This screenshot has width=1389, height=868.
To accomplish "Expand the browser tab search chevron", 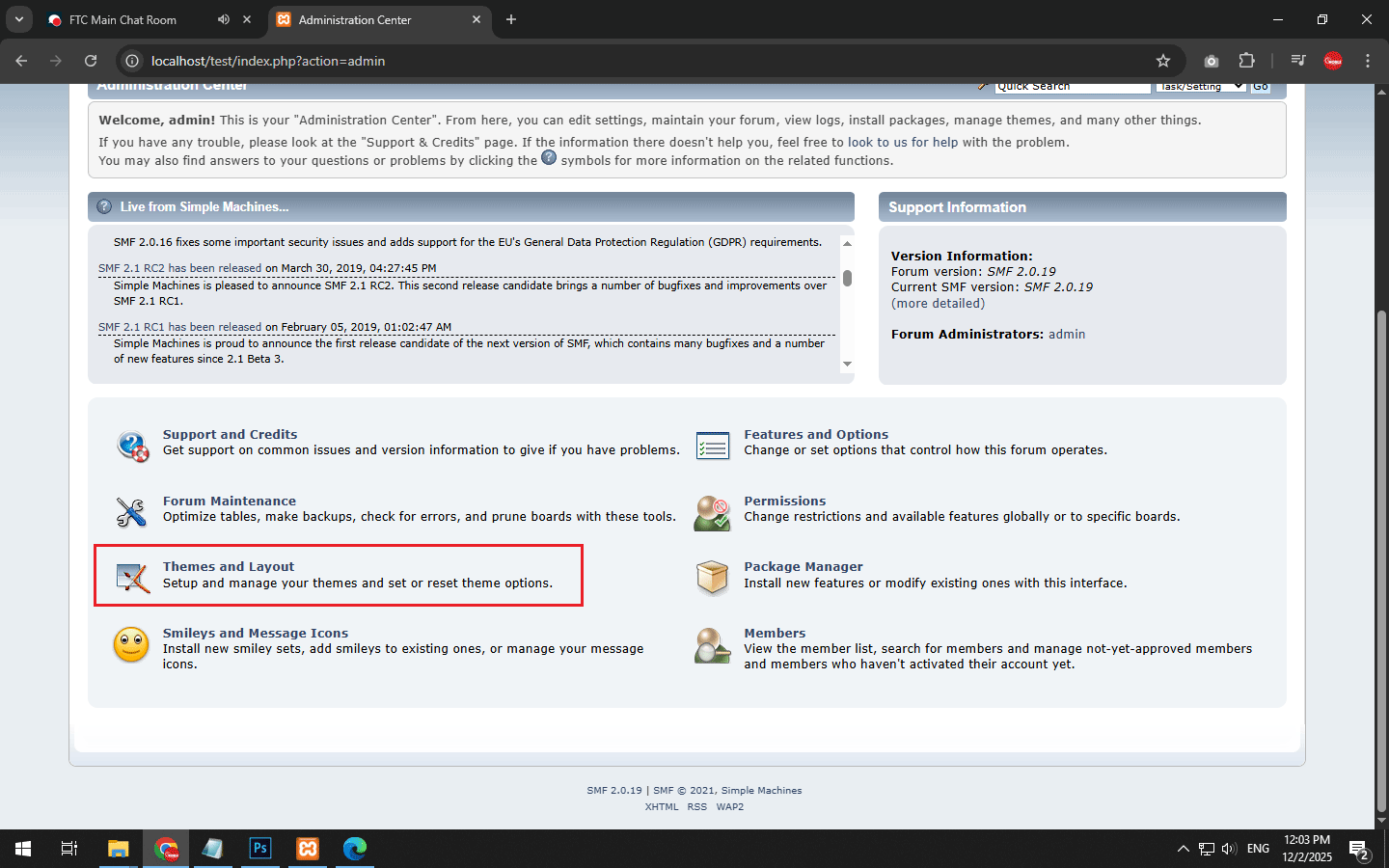I will tap(18, 19).
